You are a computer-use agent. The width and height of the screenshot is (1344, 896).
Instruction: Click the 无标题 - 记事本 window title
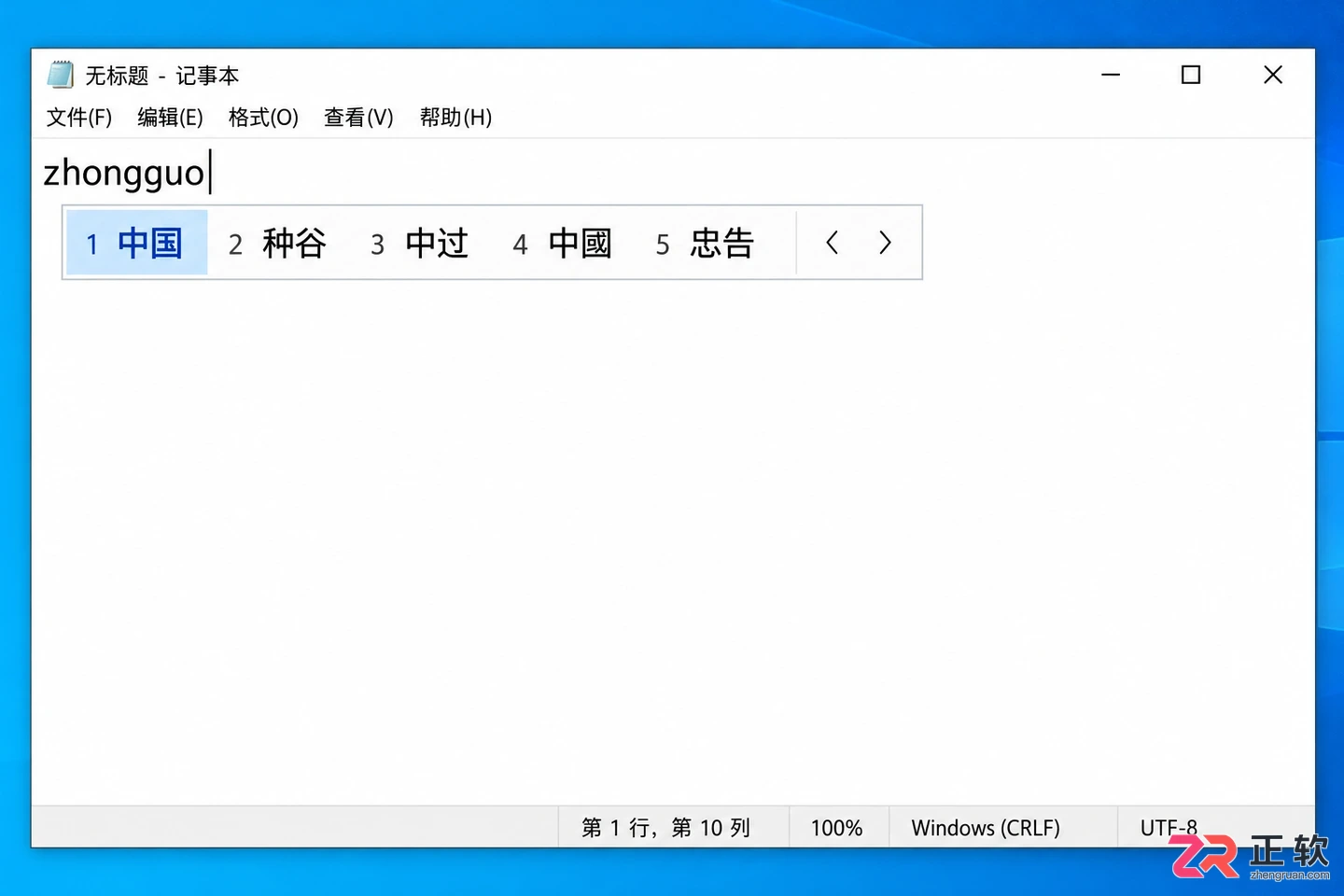coord(162,76)
